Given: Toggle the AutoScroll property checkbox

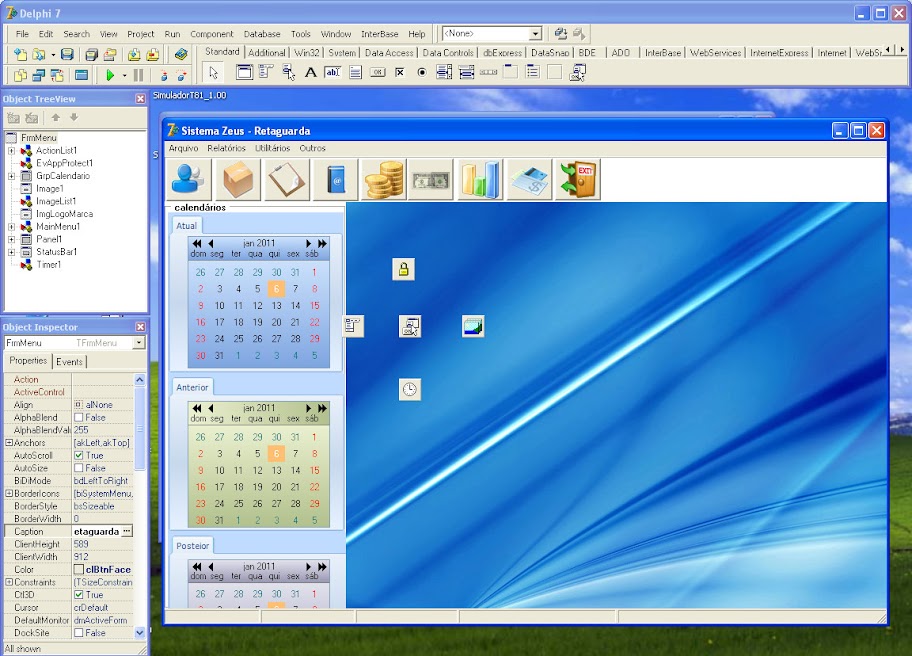Looking at the screenshot, I should (x=79, y=455).
